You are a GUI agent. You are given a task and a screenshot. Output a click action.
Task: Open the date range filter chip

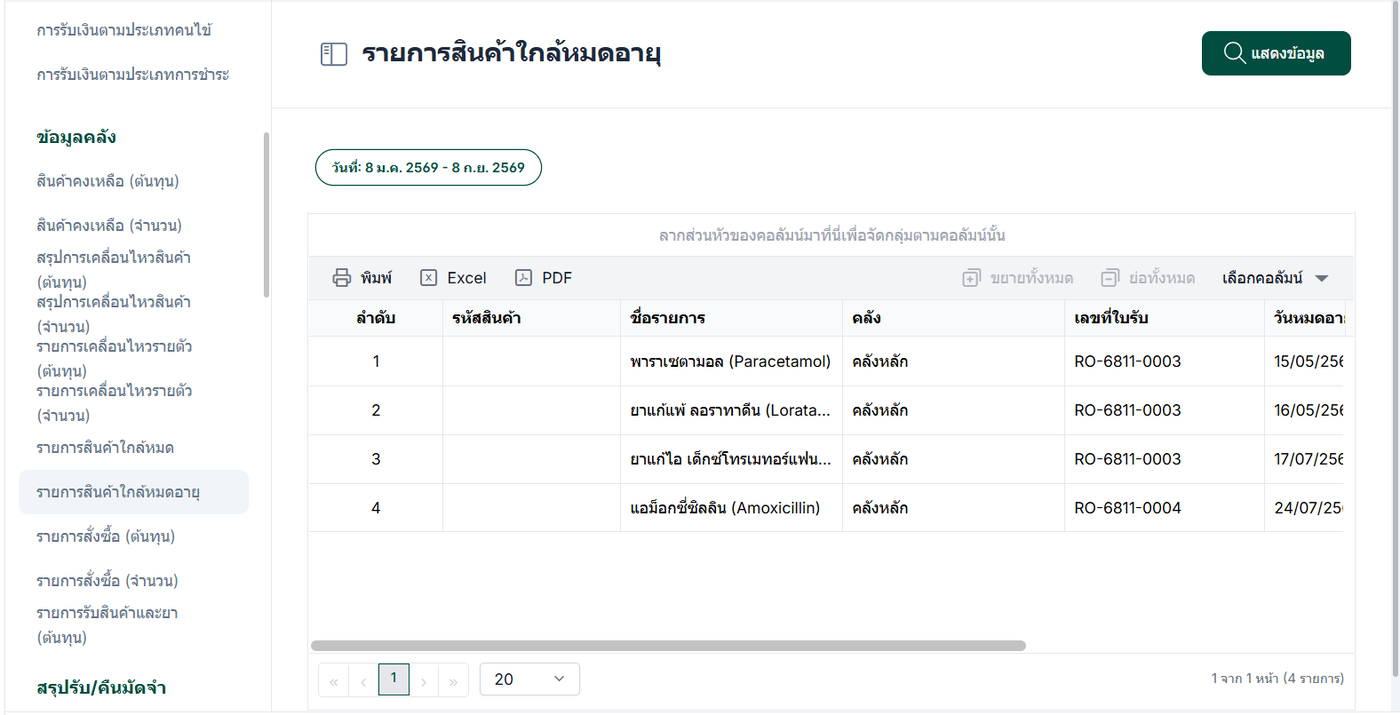[428, 168]
